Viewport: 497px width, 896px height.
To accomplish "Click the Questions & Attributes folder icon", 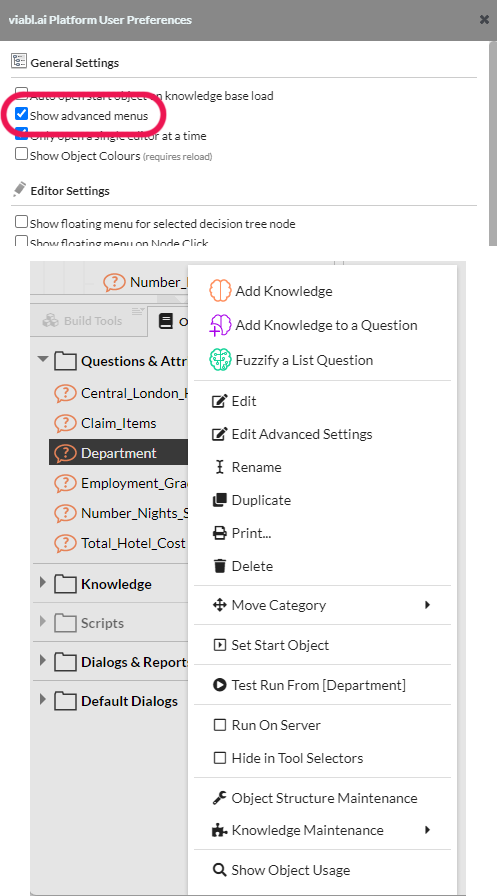I will pyautogui.click(x=65, y=361).
